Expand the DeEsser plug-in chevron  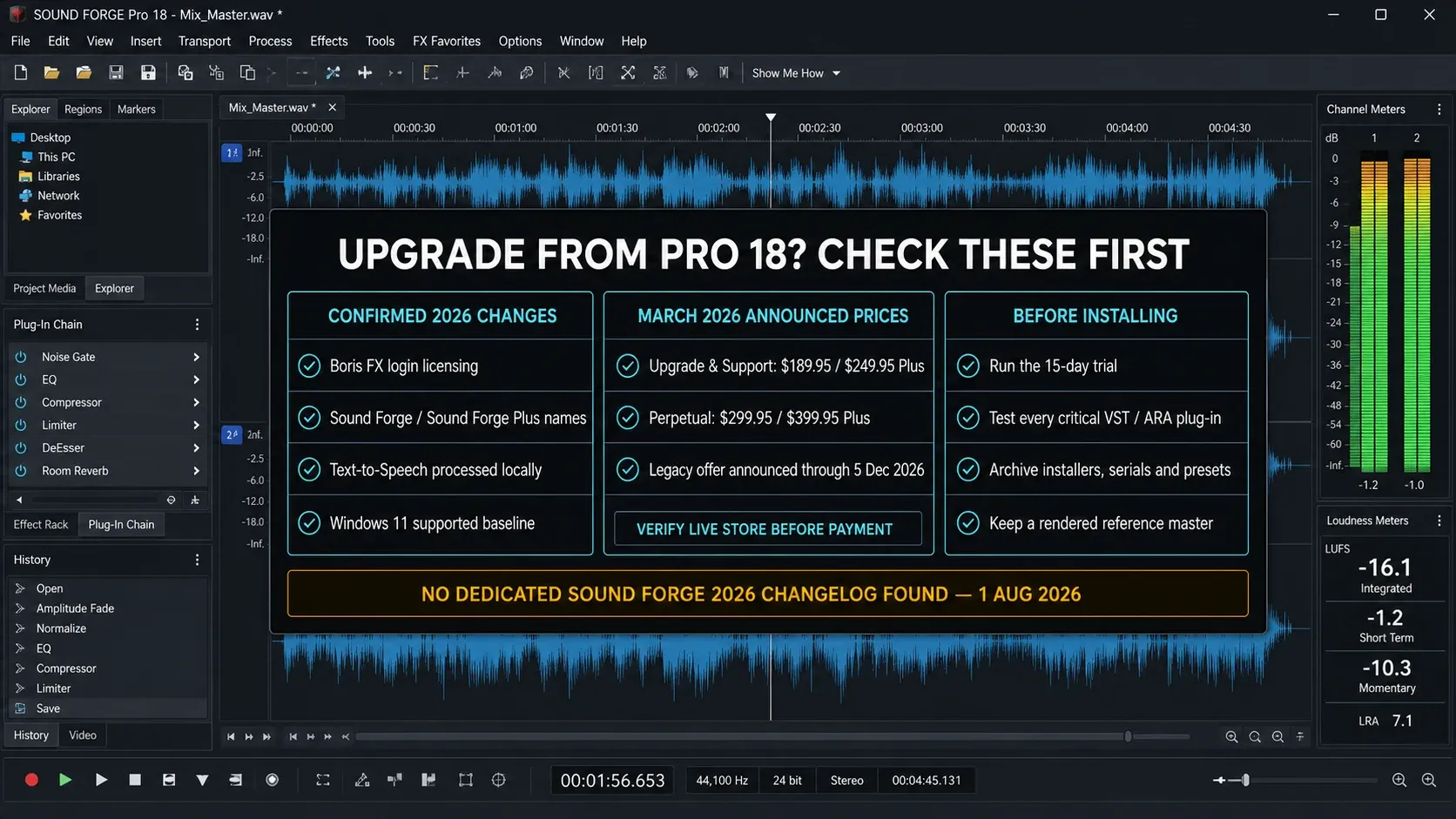click(x=196, y=447)
